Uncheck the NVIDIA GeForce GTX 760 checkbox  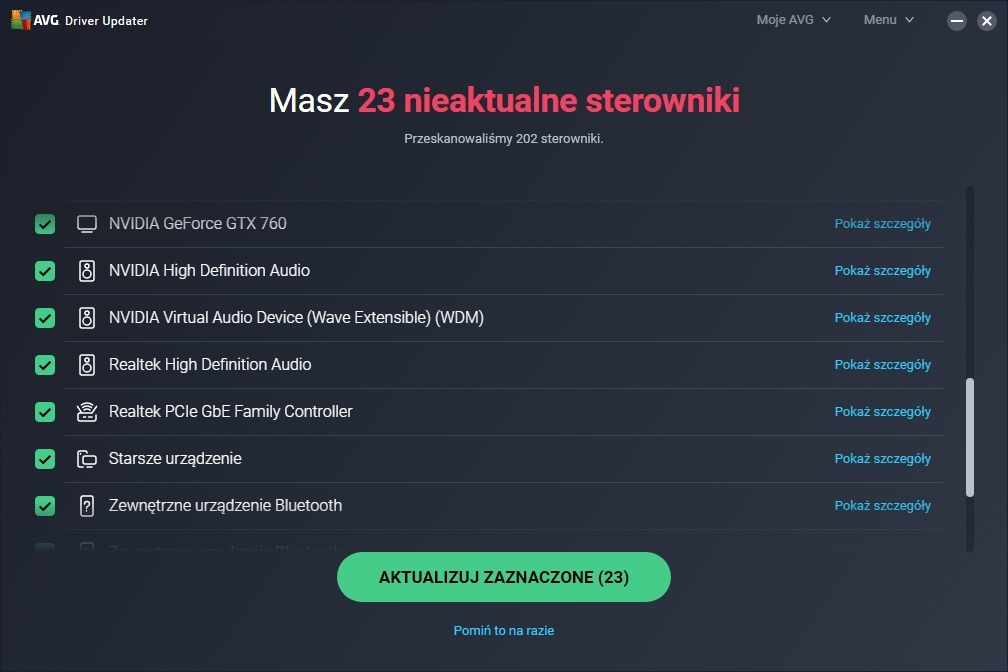tap(45, 224)
